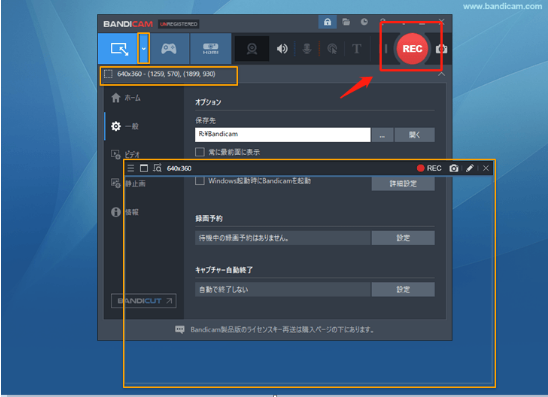548x397 pixels.
Task: Switch to HDMI device recording mode
Action: tap(210, 49)
